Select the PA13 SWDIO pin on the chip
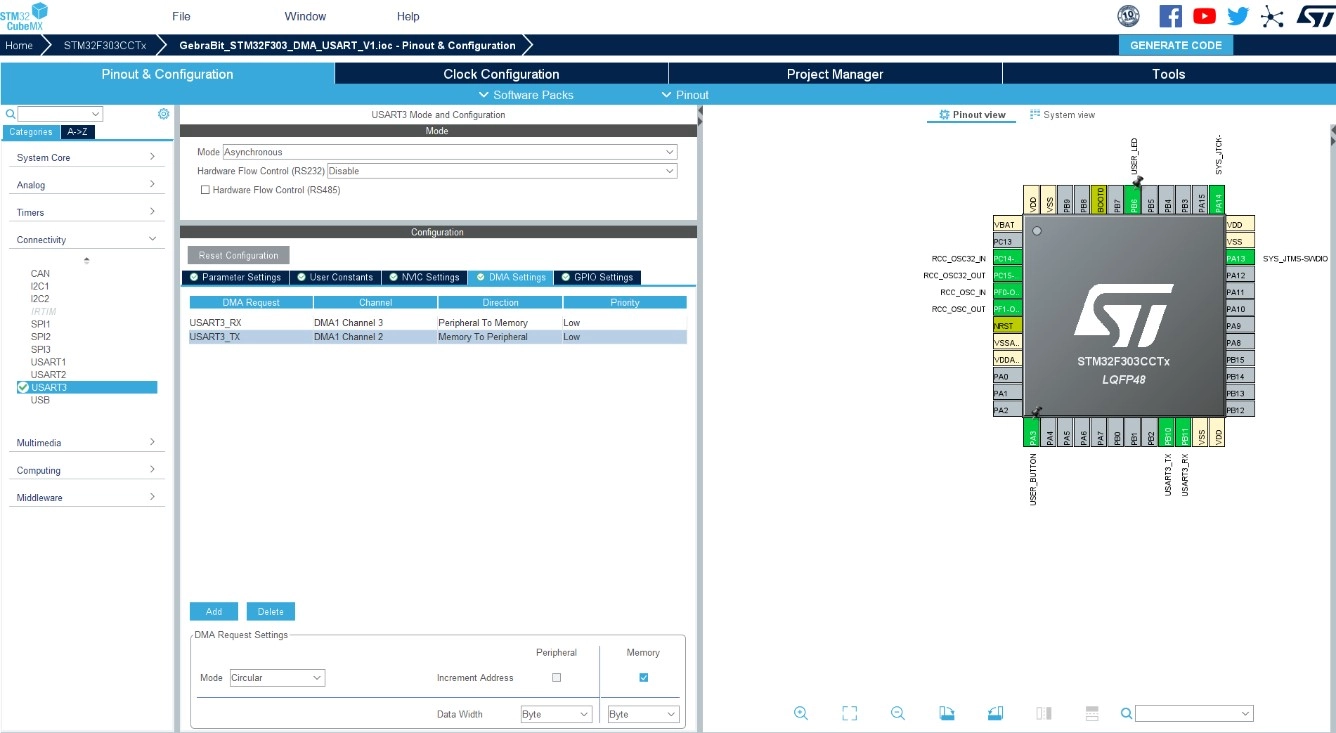Screen dimensions: 1336x733 [x=1240, y=258]
